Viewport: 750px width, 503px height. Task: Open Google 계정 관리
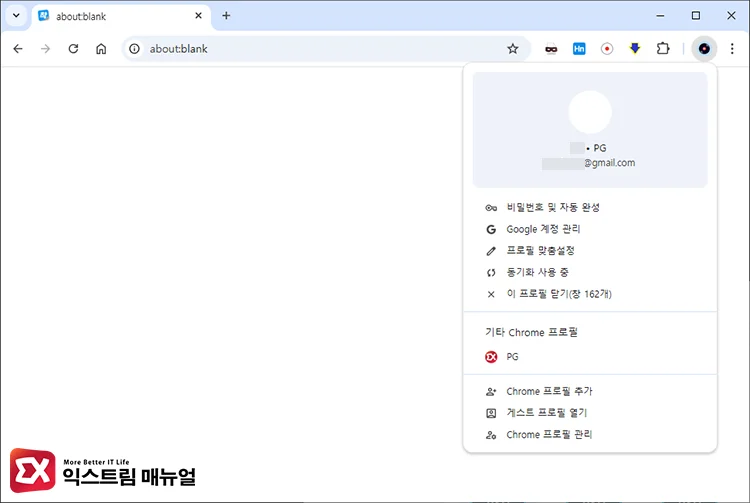(590, 230)
